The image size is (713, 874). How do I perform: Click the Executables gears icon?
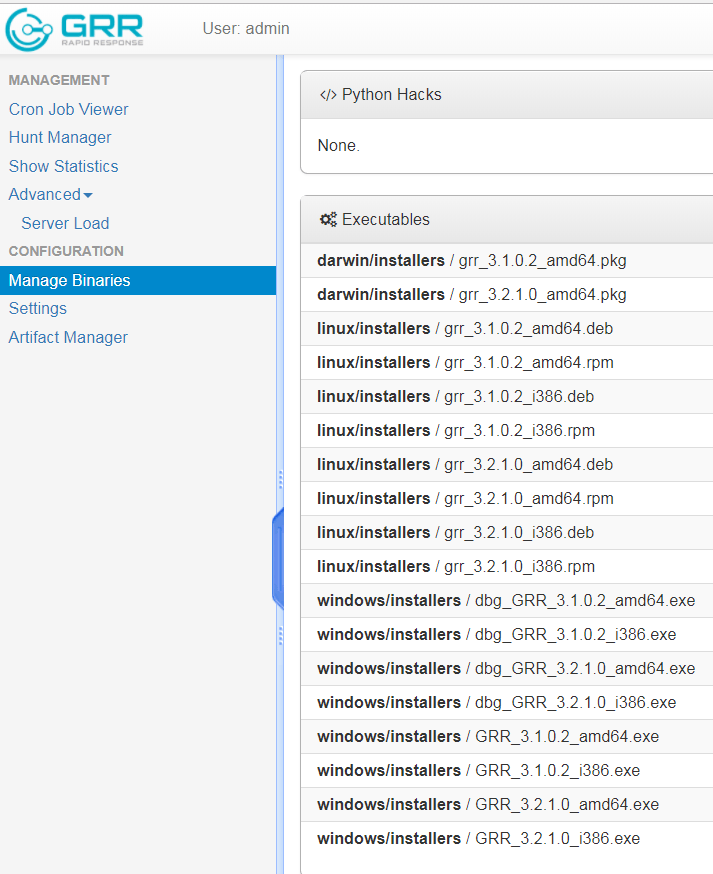click(328, 220)
